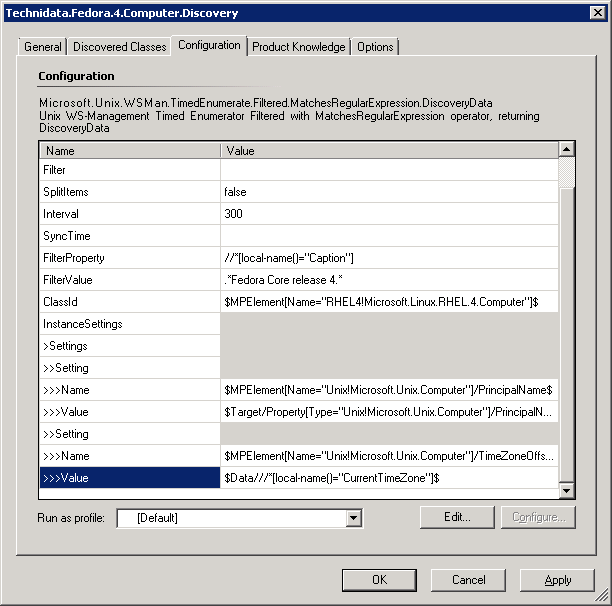The image size is (612, 606).
Task: Click the dialog resize grip in corner
Action: pos(602,596)
